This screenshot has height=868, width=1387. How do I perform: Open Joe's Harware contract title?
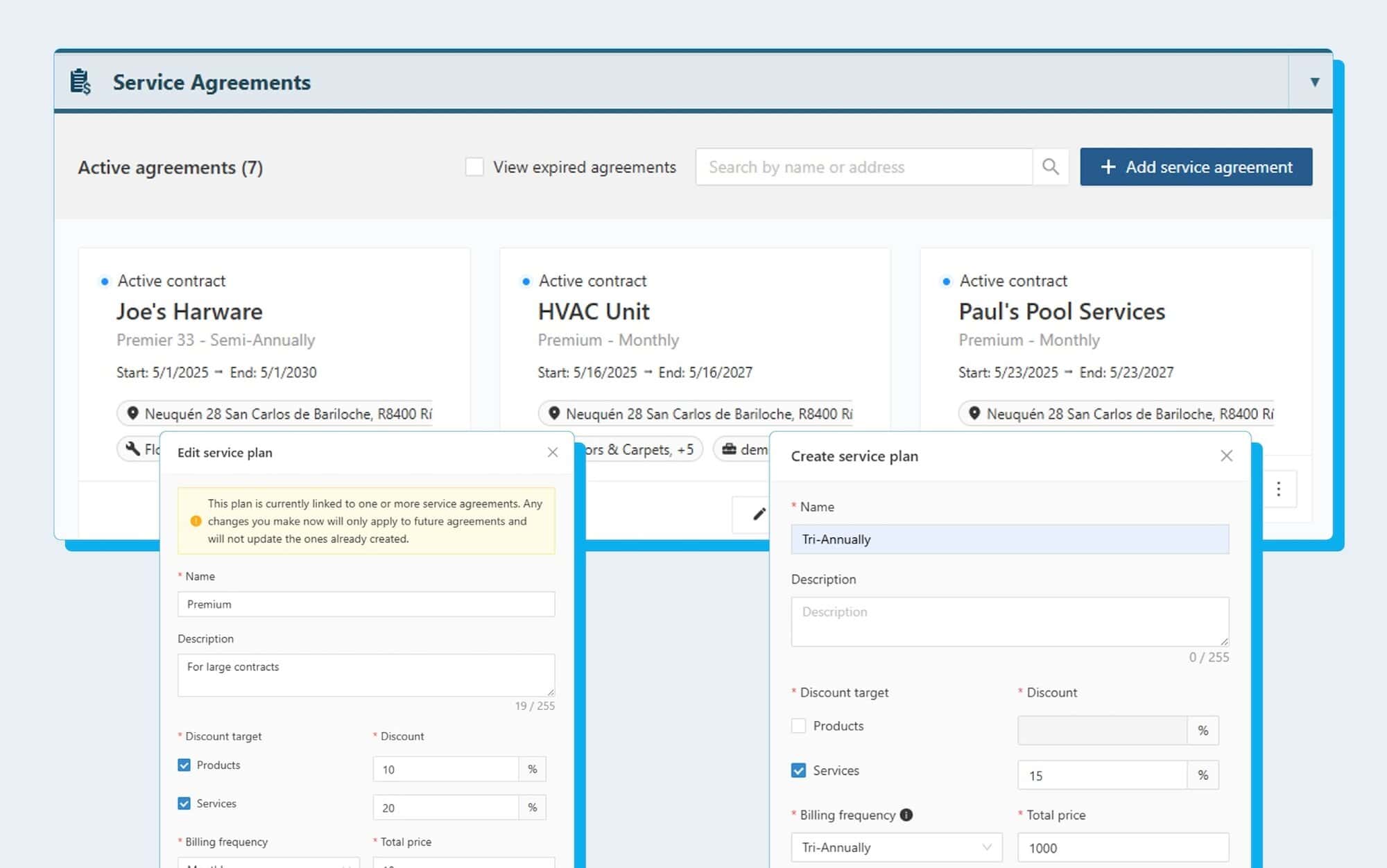pos(189,311)
